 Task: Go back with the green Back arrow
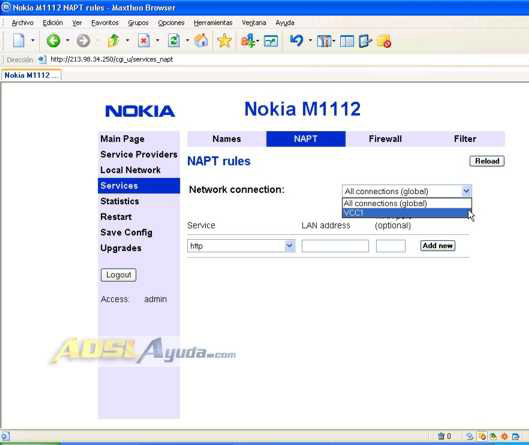53,41
